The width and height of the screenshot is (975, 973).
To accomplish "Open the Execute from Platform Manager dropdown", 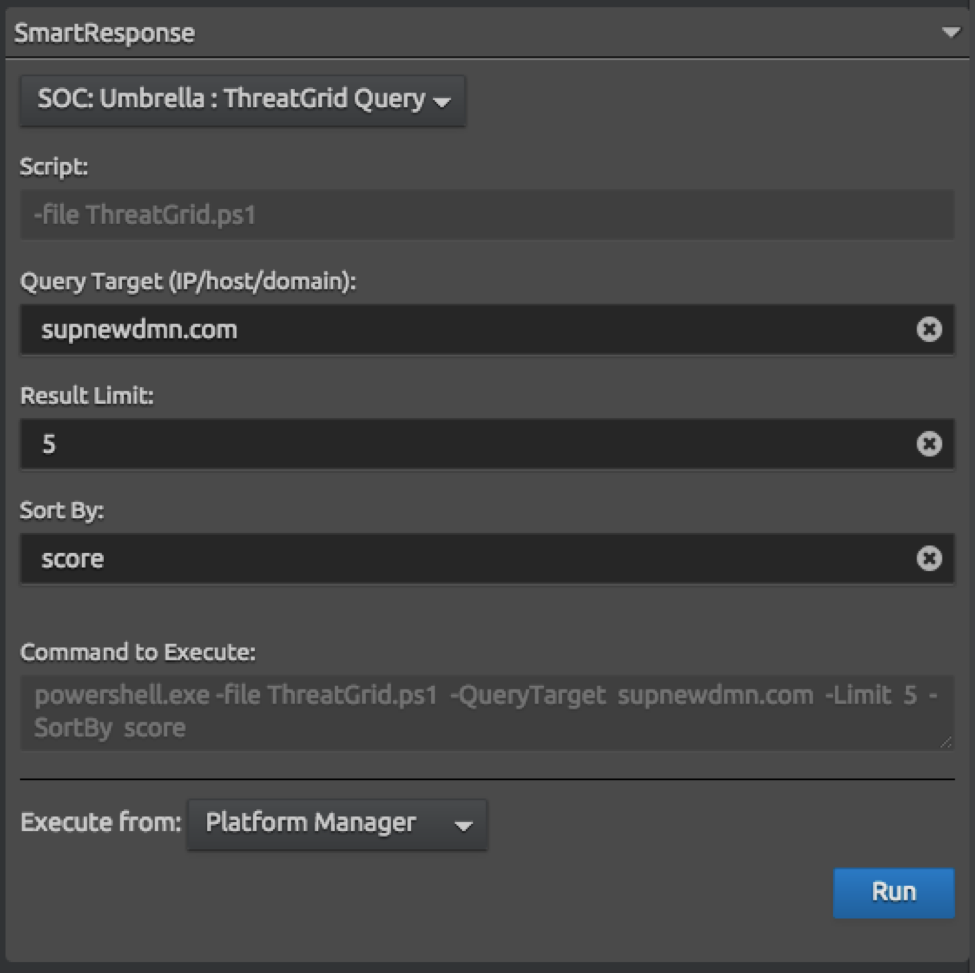I will pyautogui.click(x=337, y=824).
